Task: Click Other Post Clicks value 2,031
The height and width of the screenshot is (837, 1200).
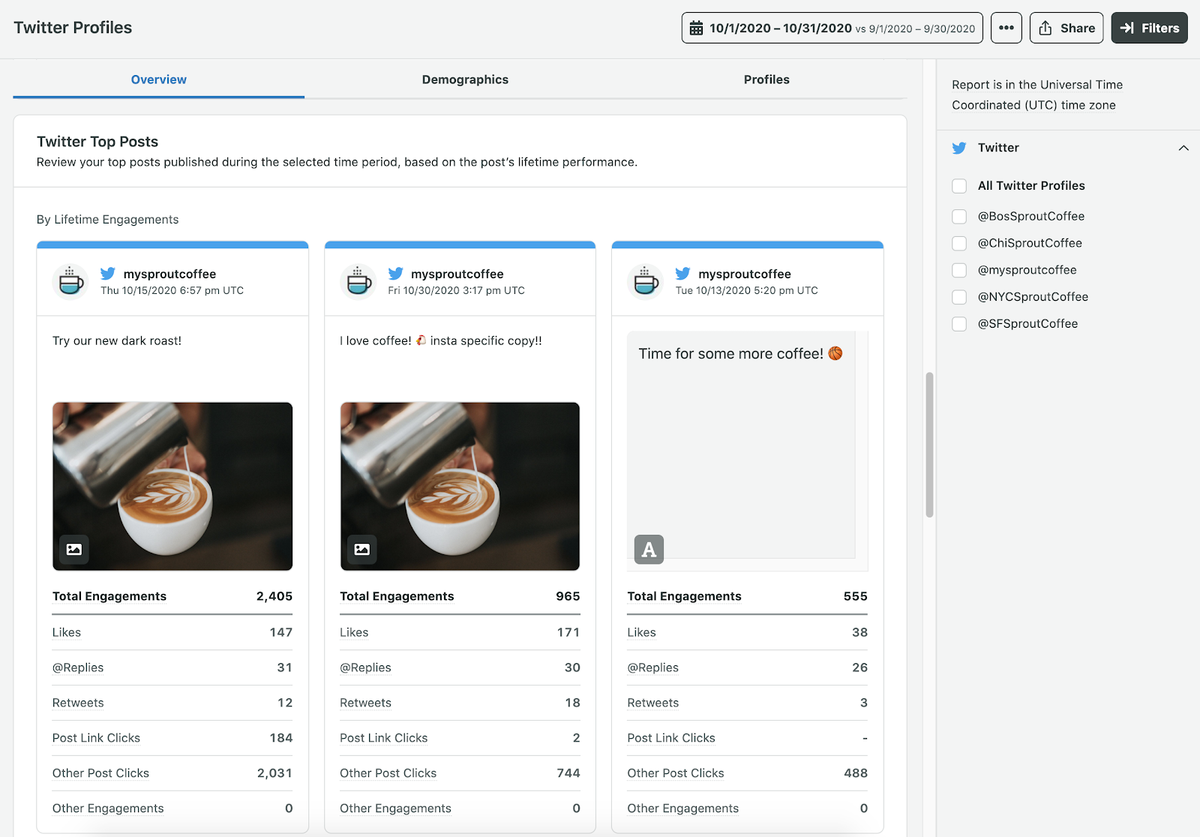Action: coord(275,773)
